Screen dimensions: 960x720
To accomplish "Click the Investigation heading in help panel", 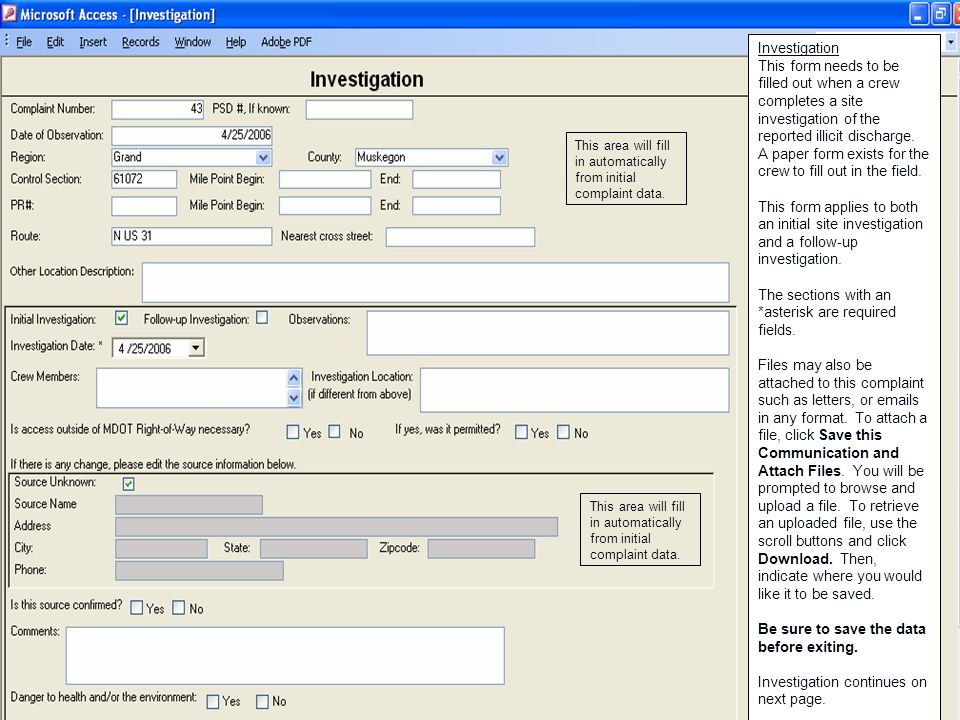I will pyautogui.click(x=798, y=48).
